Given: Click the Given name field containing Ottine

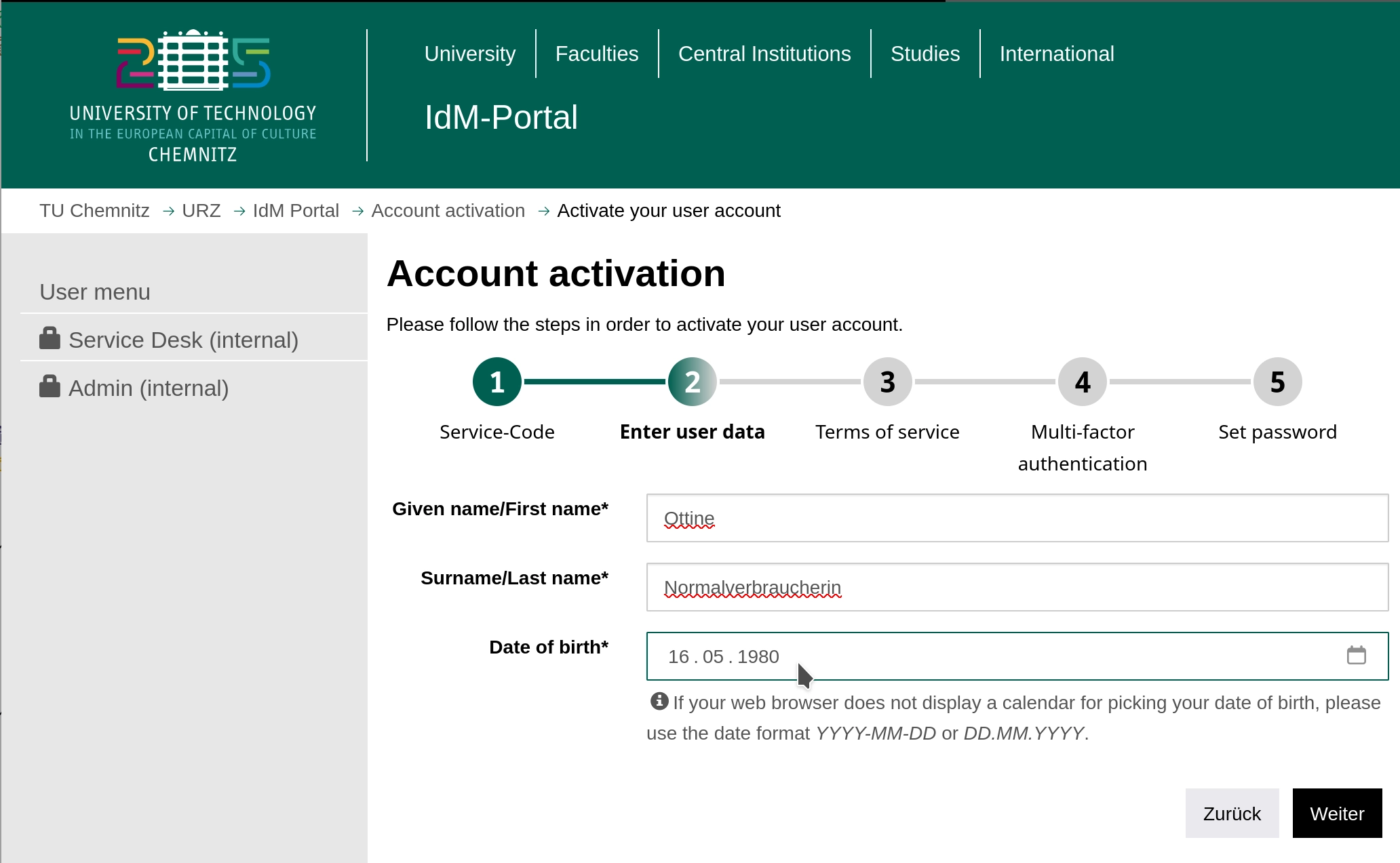Looking at the screenshot, I should pos(1015,518).
